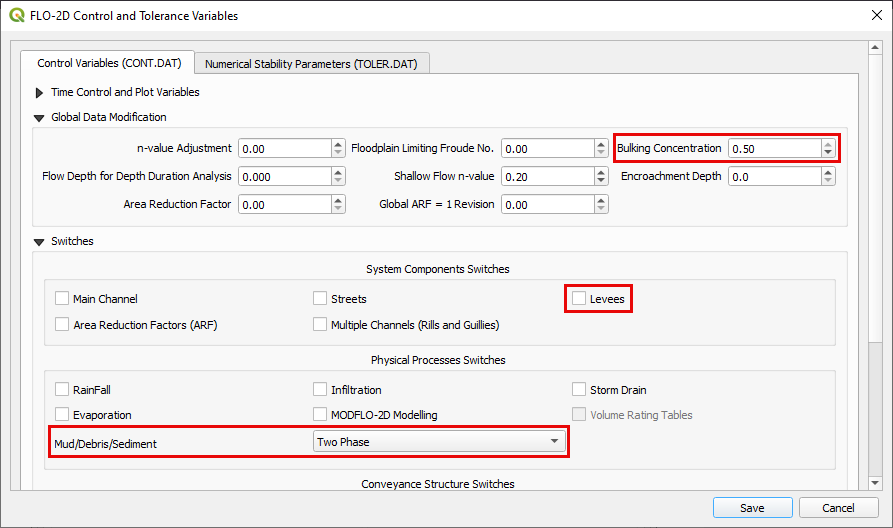Enable the Infiltration checkbox
Screen dimensions: 893x528
pyautogui.click(x=320, y=390)
